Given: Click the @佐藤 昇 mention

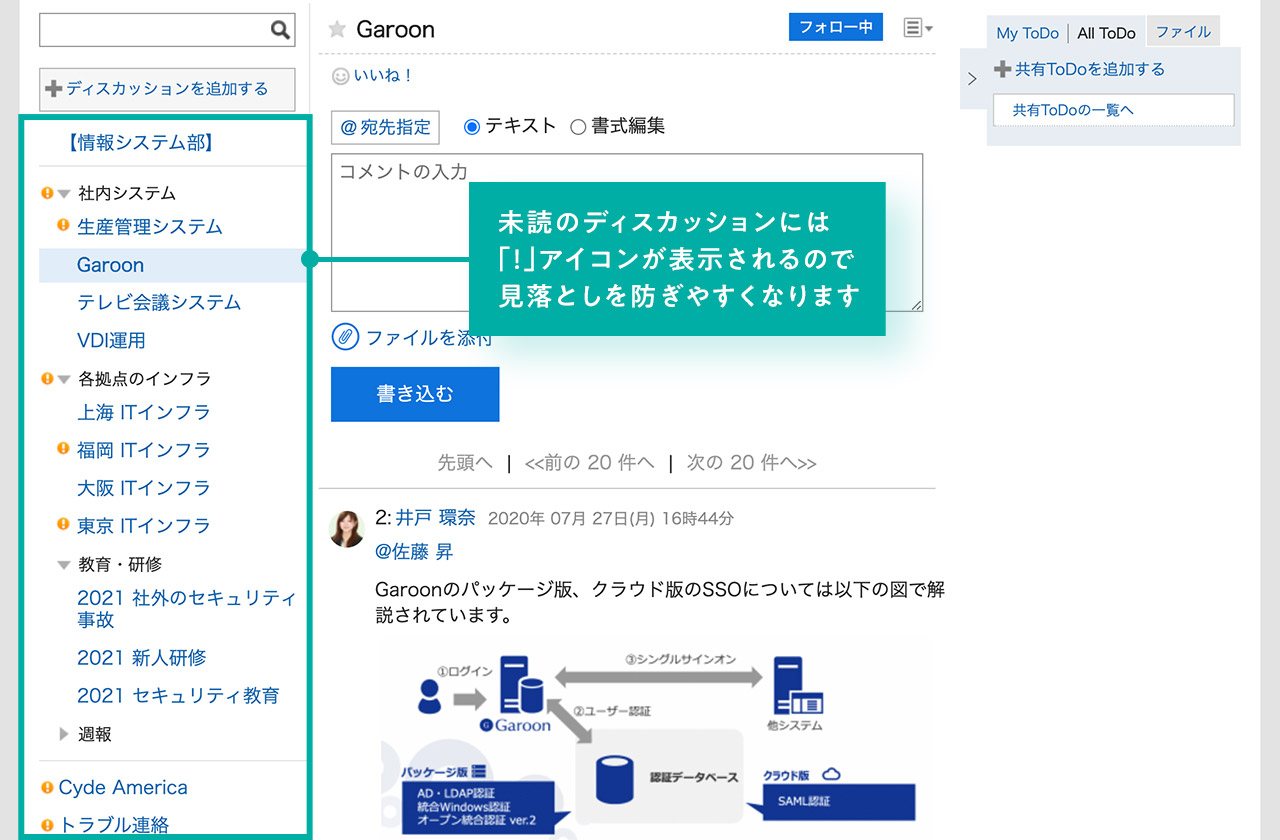Looking at the screenshot, I should (x=414, y=552).
